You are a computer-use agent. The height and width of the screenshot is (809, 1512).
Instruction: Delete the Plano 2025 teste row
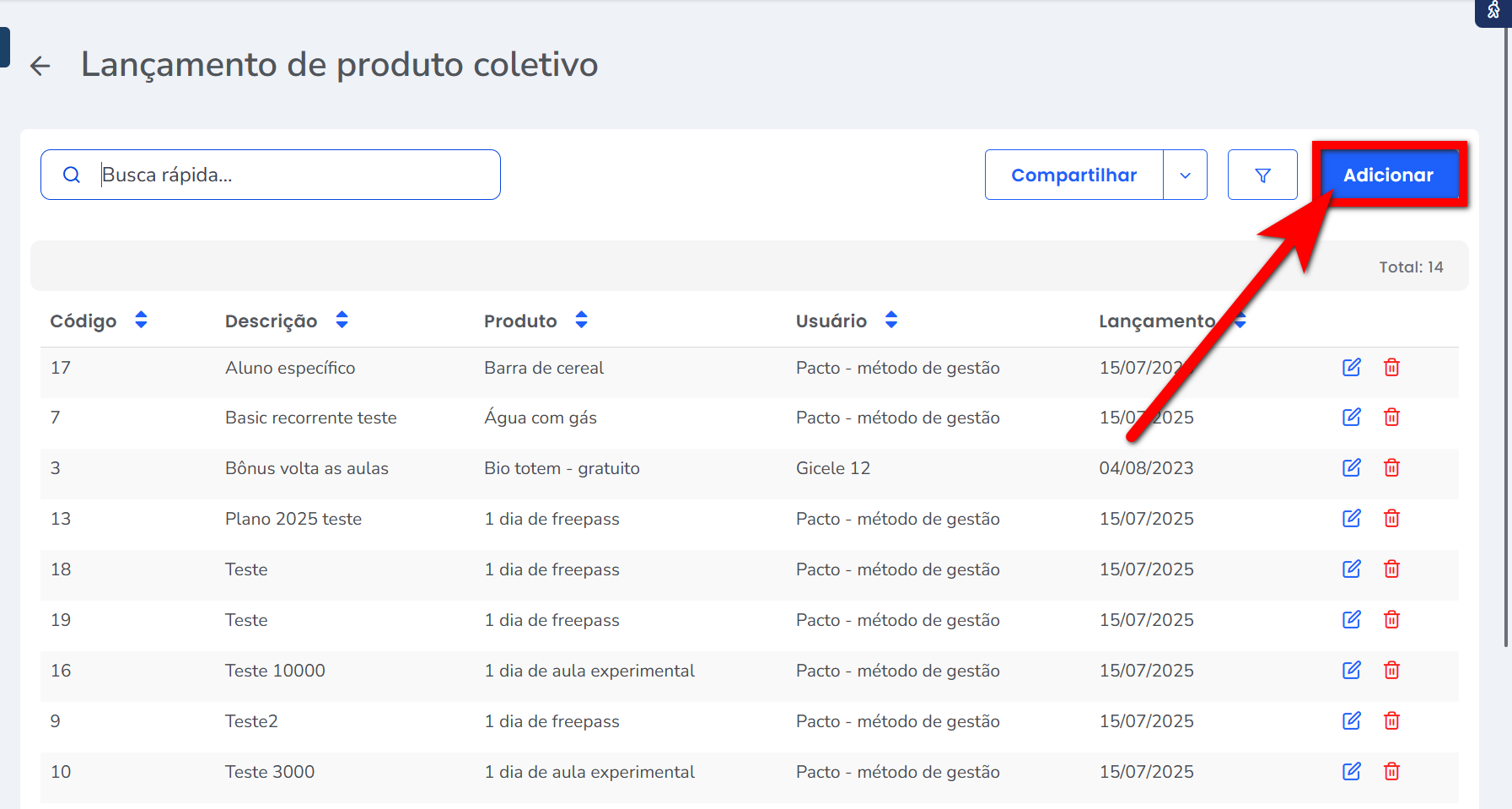pyautogui.click(x=1391, y=519)
